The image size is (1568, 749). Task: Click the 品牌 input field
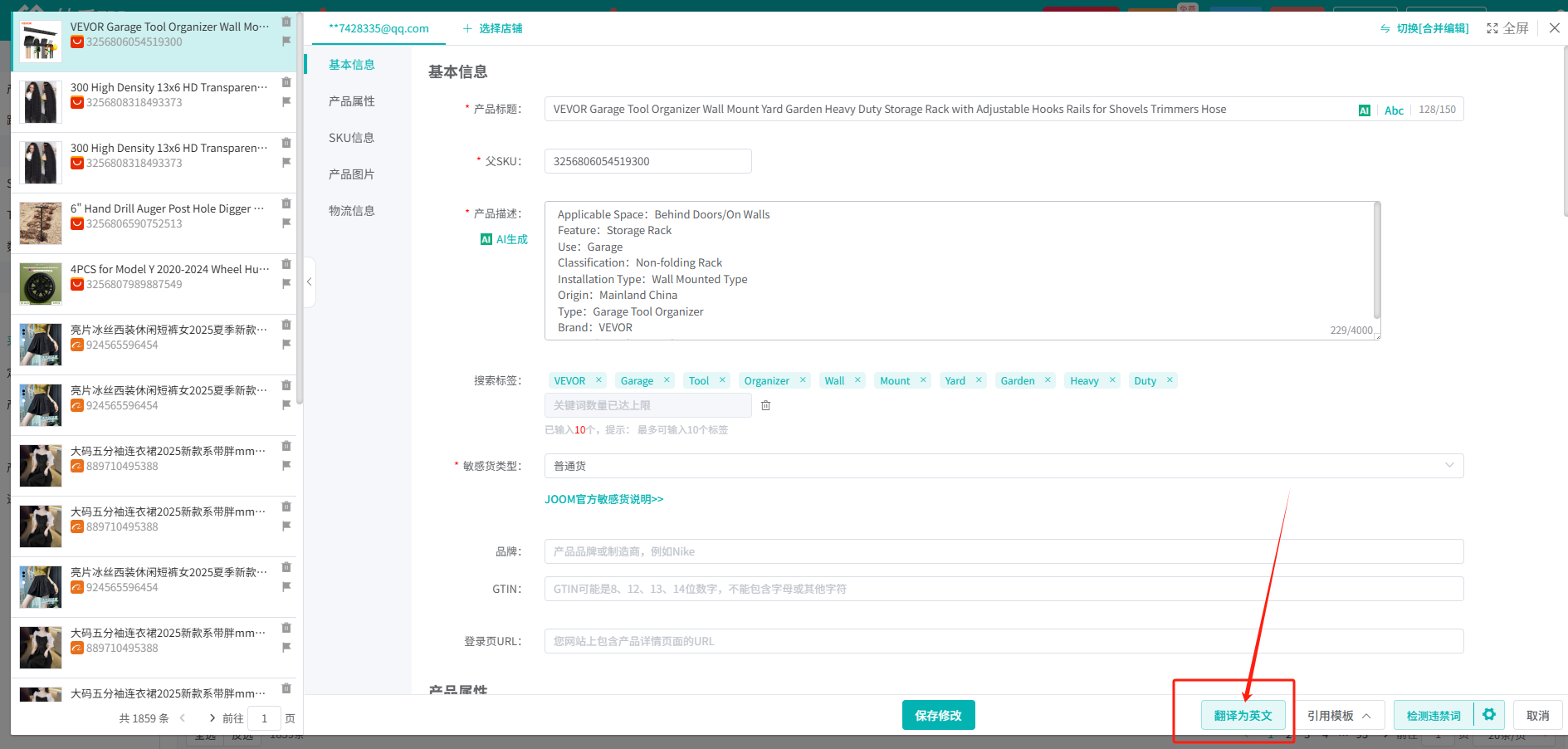pyautogui.click(x=1004, y=551)
